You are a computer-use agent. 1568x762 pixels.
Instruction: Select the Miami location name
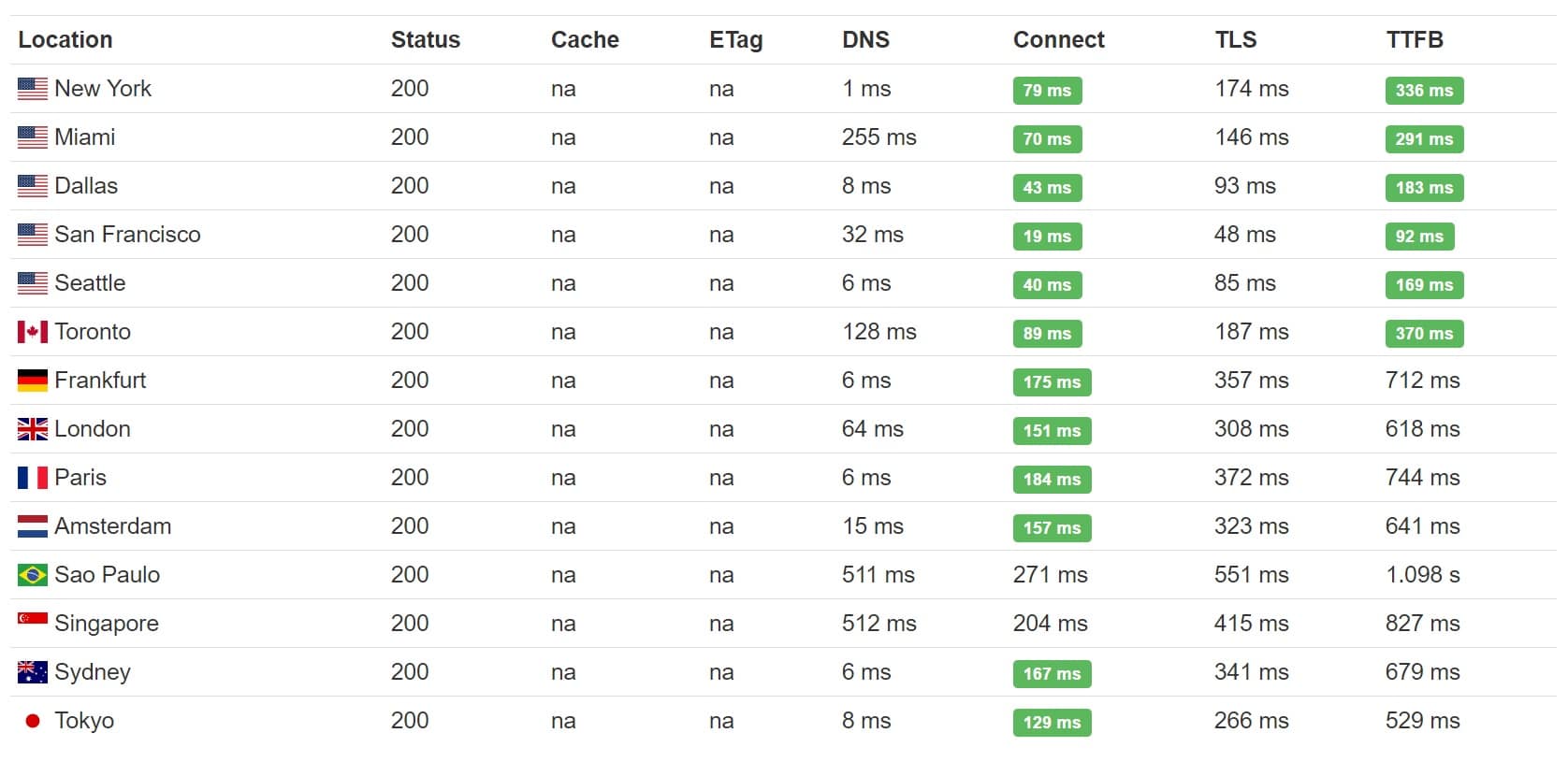(85, 137)
